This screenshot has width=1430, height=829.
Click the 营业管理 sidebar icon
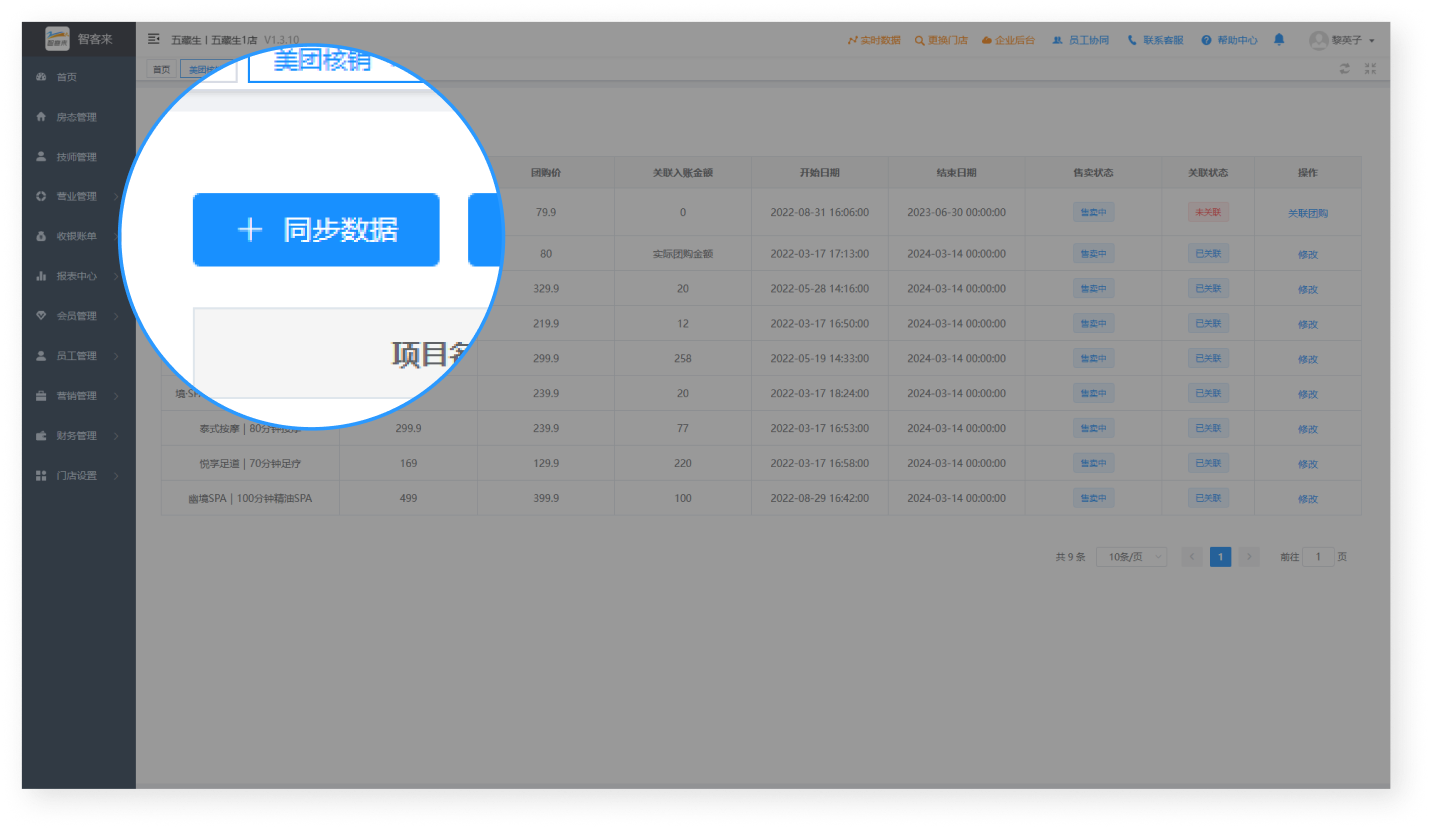click(41, 196)
